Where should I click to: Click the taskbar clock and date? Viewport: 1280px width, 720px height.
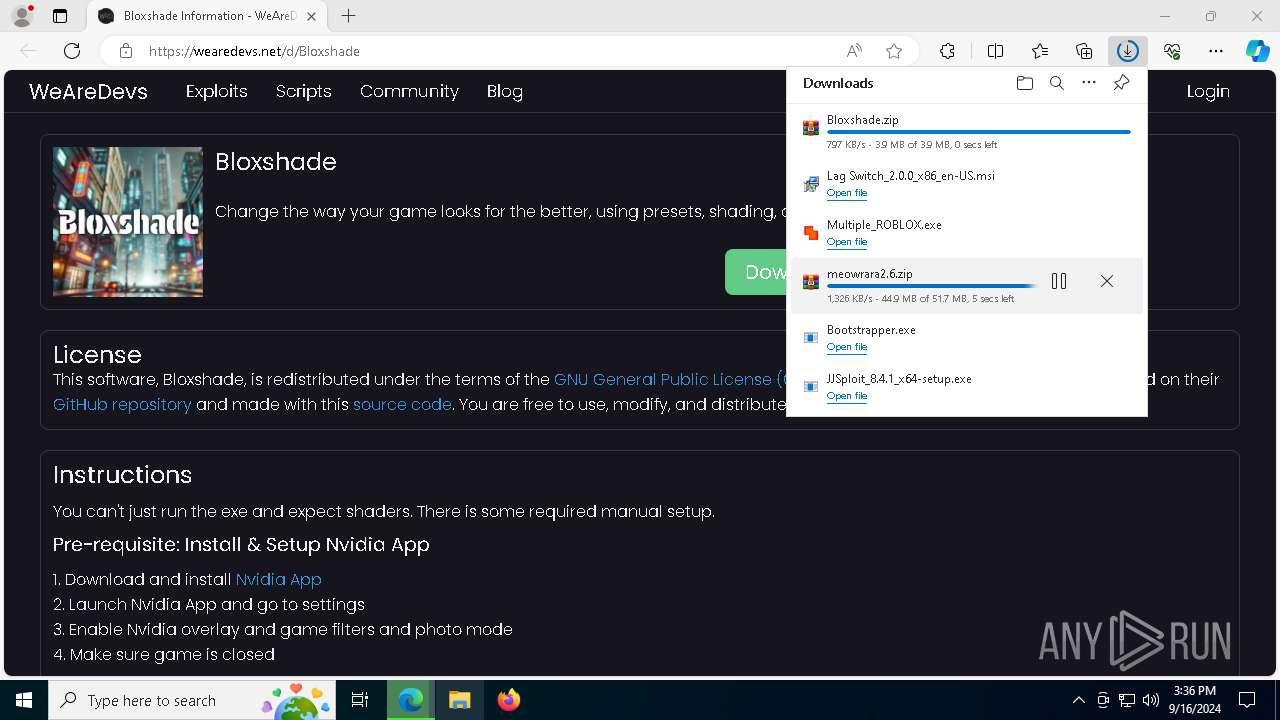[1195, 700]
